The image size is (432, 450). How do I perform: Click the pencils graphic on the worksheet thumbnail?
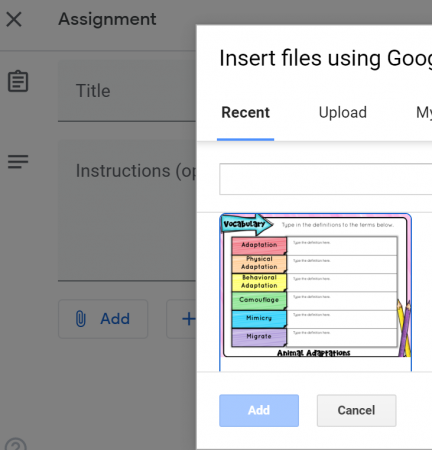(x=404, y=328)
